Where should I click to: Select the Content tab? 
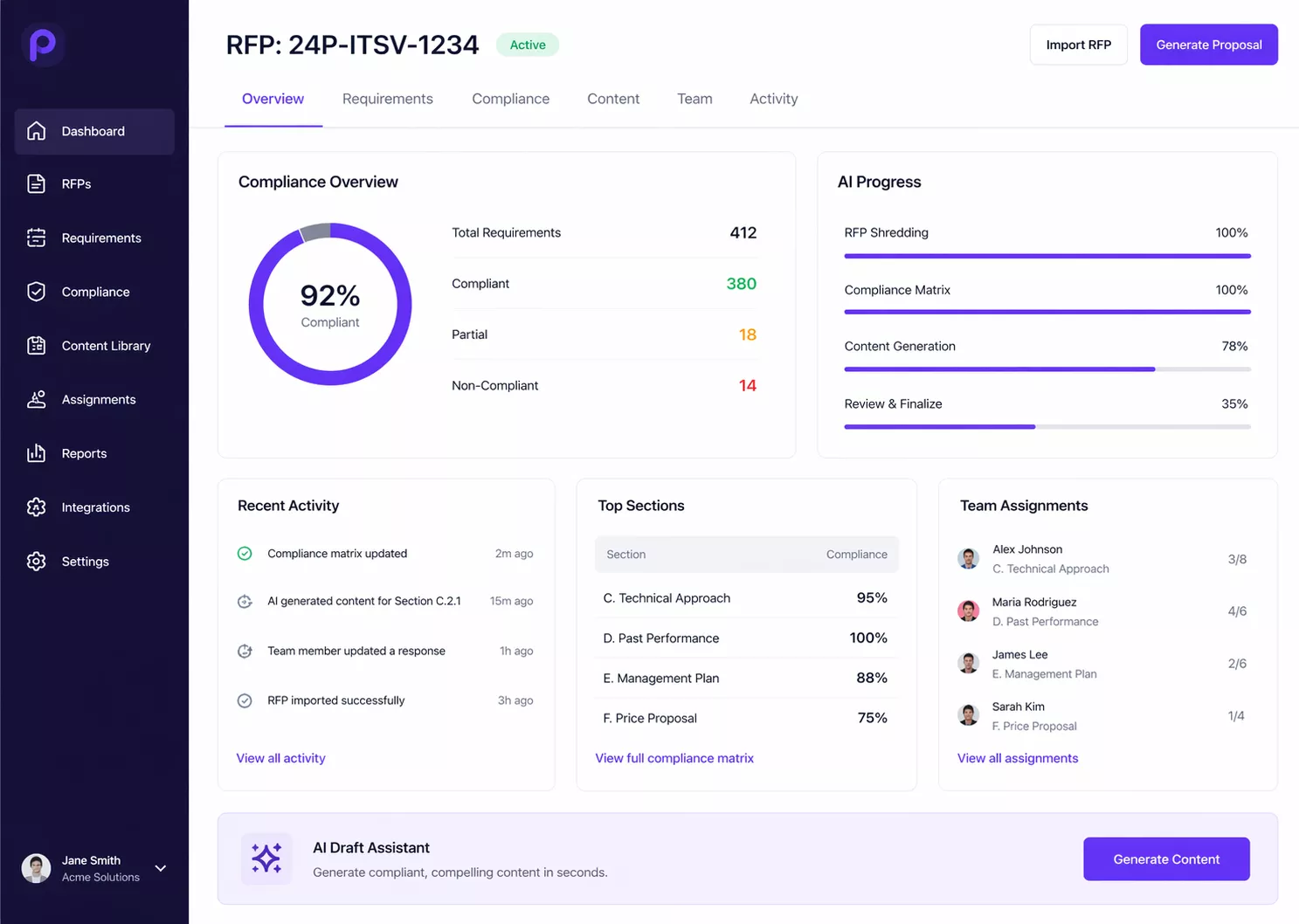[613, 99]
